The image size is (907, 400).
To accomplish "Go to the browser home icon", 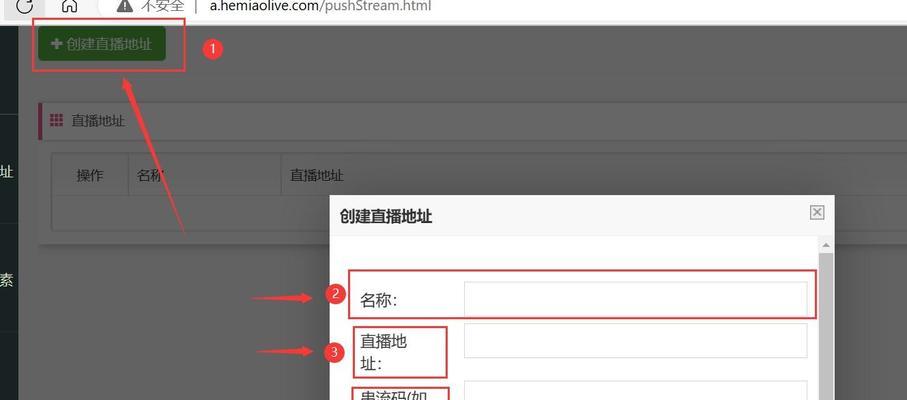I will 69,5.
